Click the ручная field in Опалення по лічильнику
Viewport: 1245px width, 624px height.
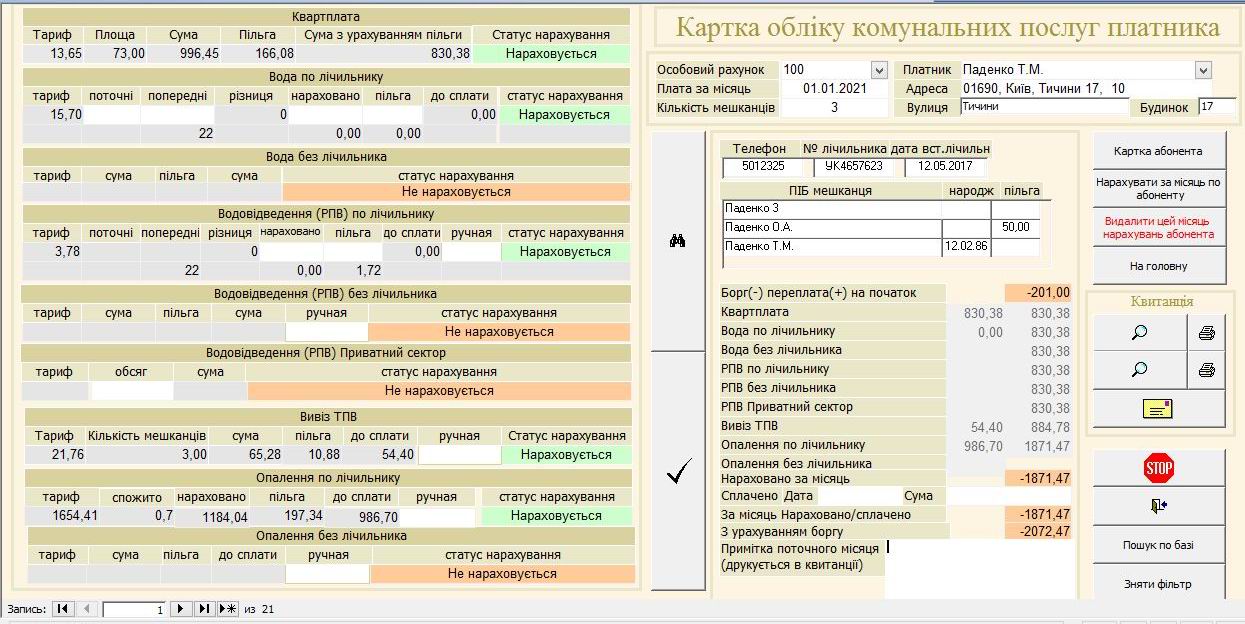coord(436,516)
